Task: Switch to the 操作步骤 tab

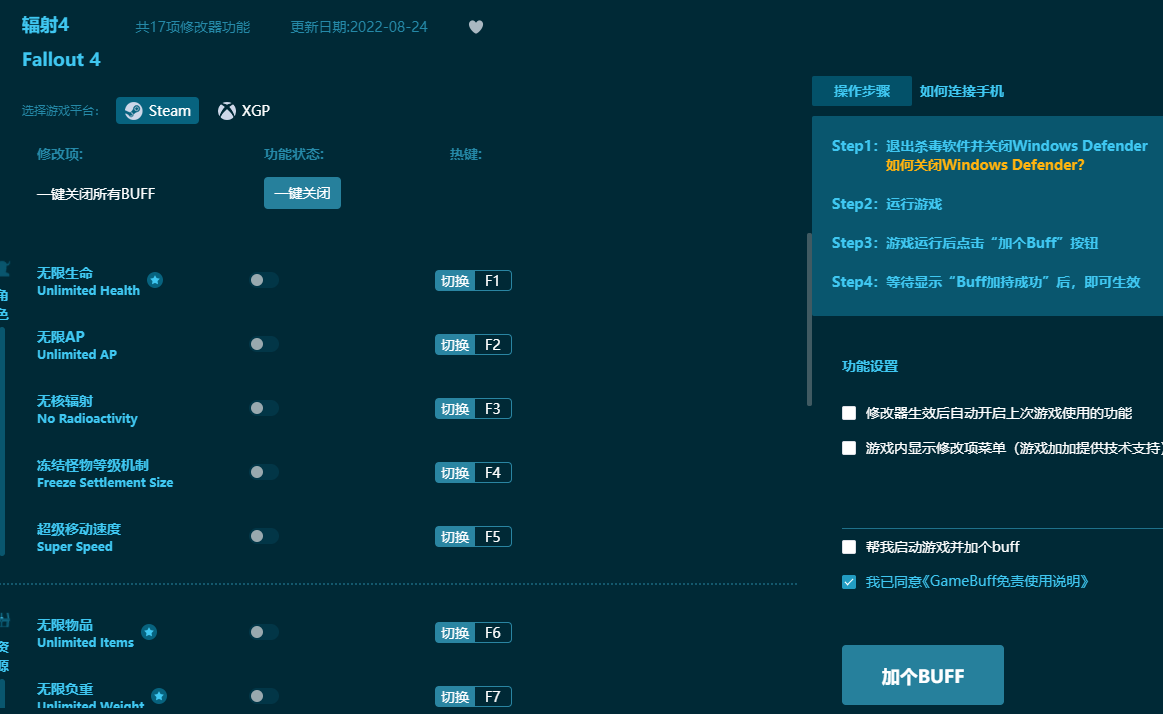Action: pyautogui.click(x=862, y=91)
